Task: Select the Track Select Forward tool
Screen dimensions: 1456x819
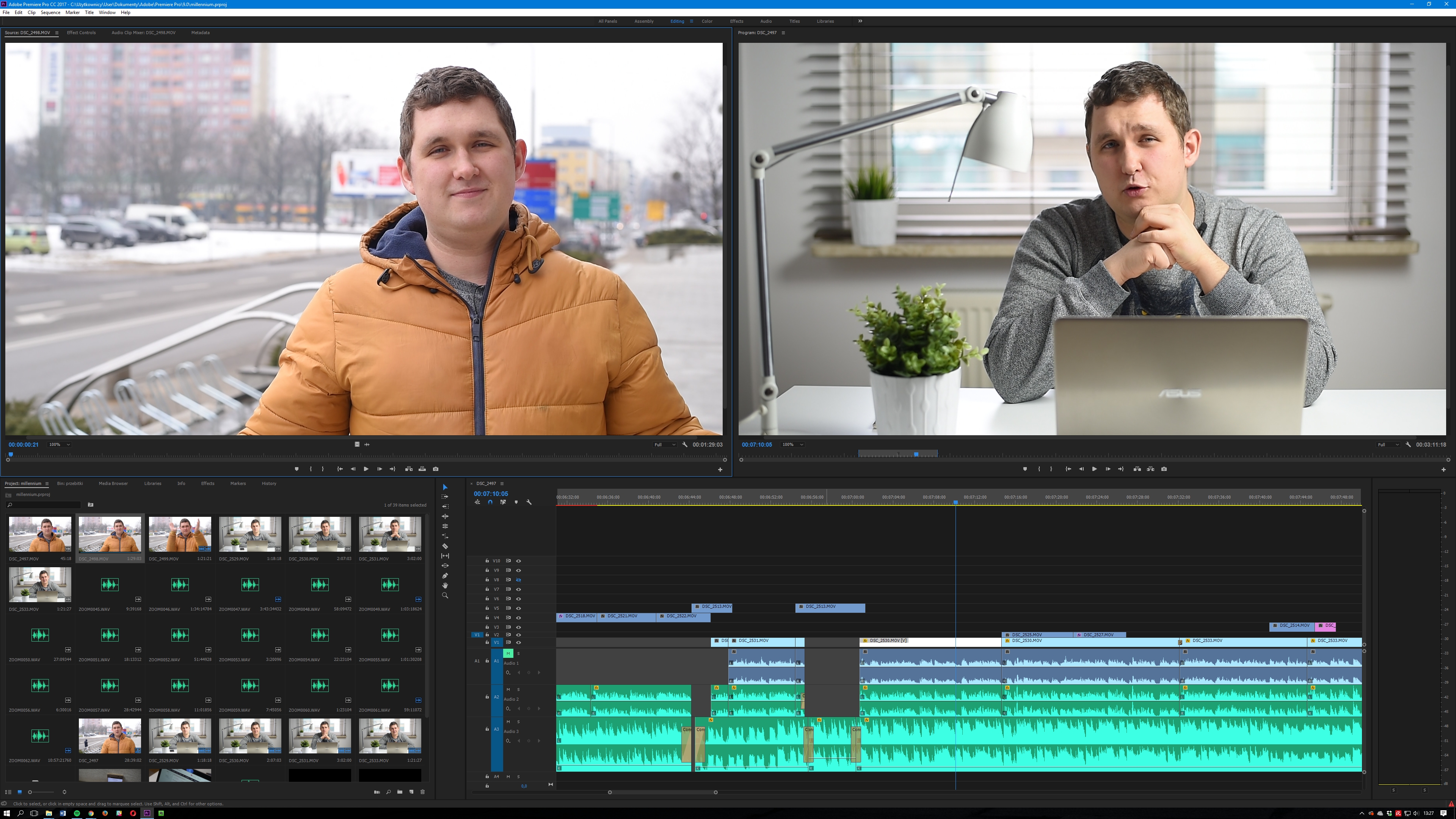Action: click(x=445, y=496)
